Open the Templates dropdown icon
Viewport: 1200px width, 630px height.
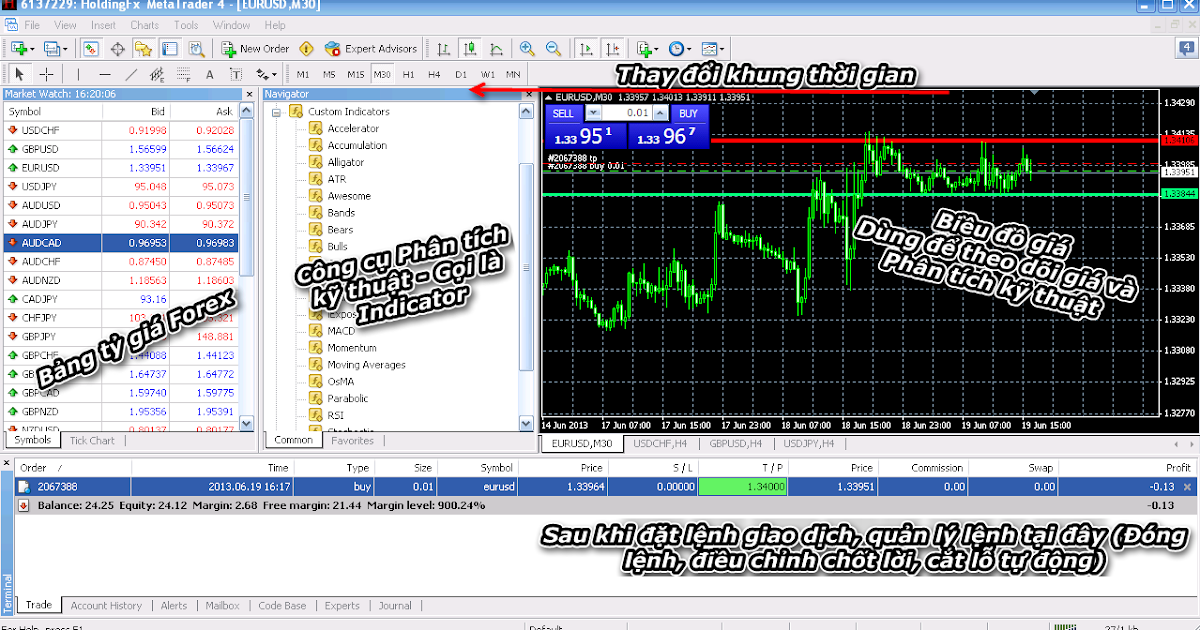(x=712, y=48)
